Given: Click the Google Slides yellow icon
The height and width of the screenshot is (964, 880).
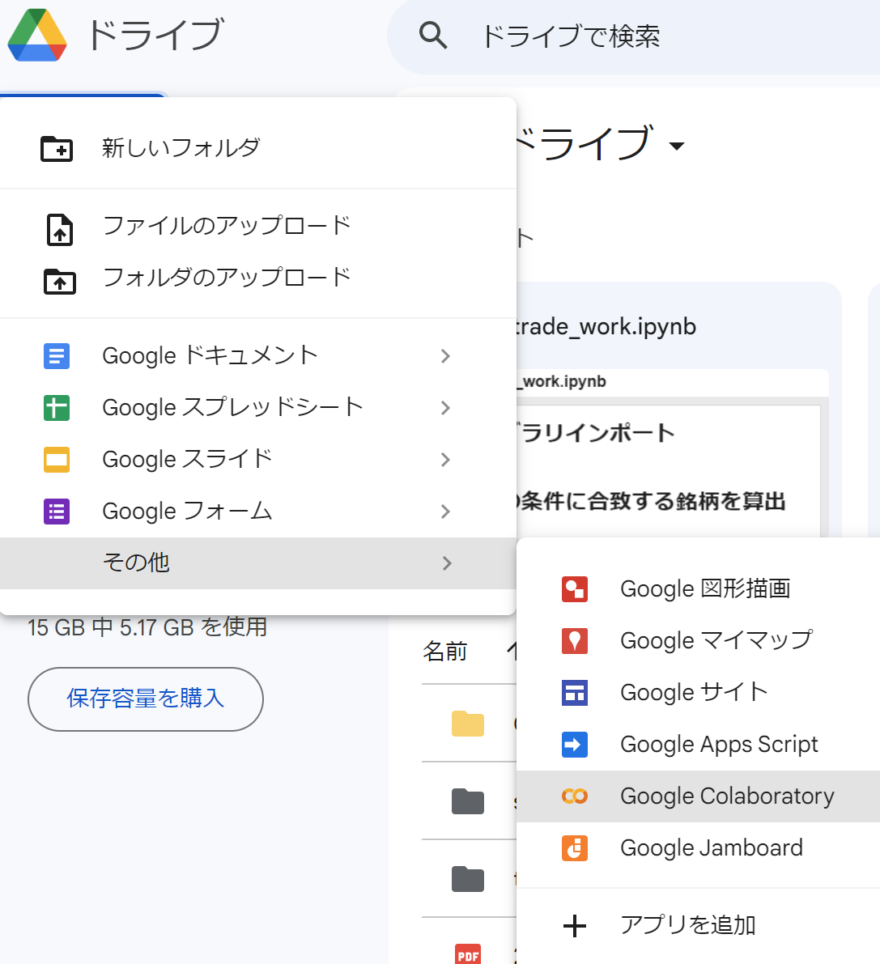Looking at the screenshot, I should [x=57, y=459].
